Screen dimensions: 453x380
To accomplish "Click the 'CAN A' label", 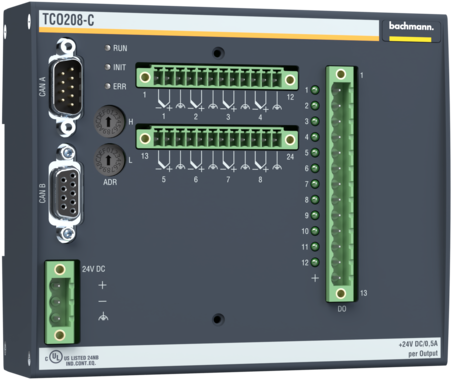I will (x=42, y=87).
